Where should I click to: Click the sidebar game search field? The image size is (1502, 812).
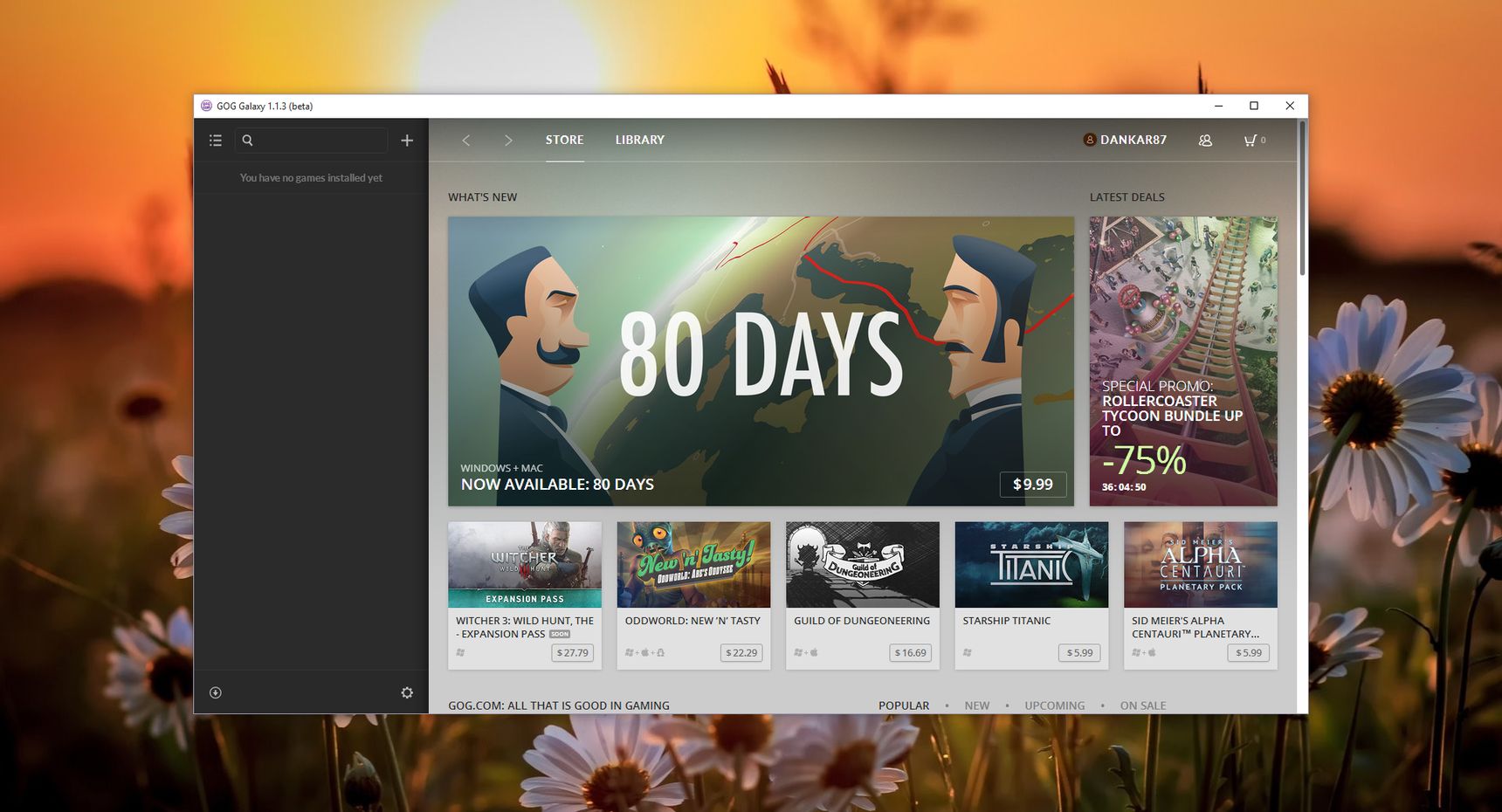tap(311, 141)
